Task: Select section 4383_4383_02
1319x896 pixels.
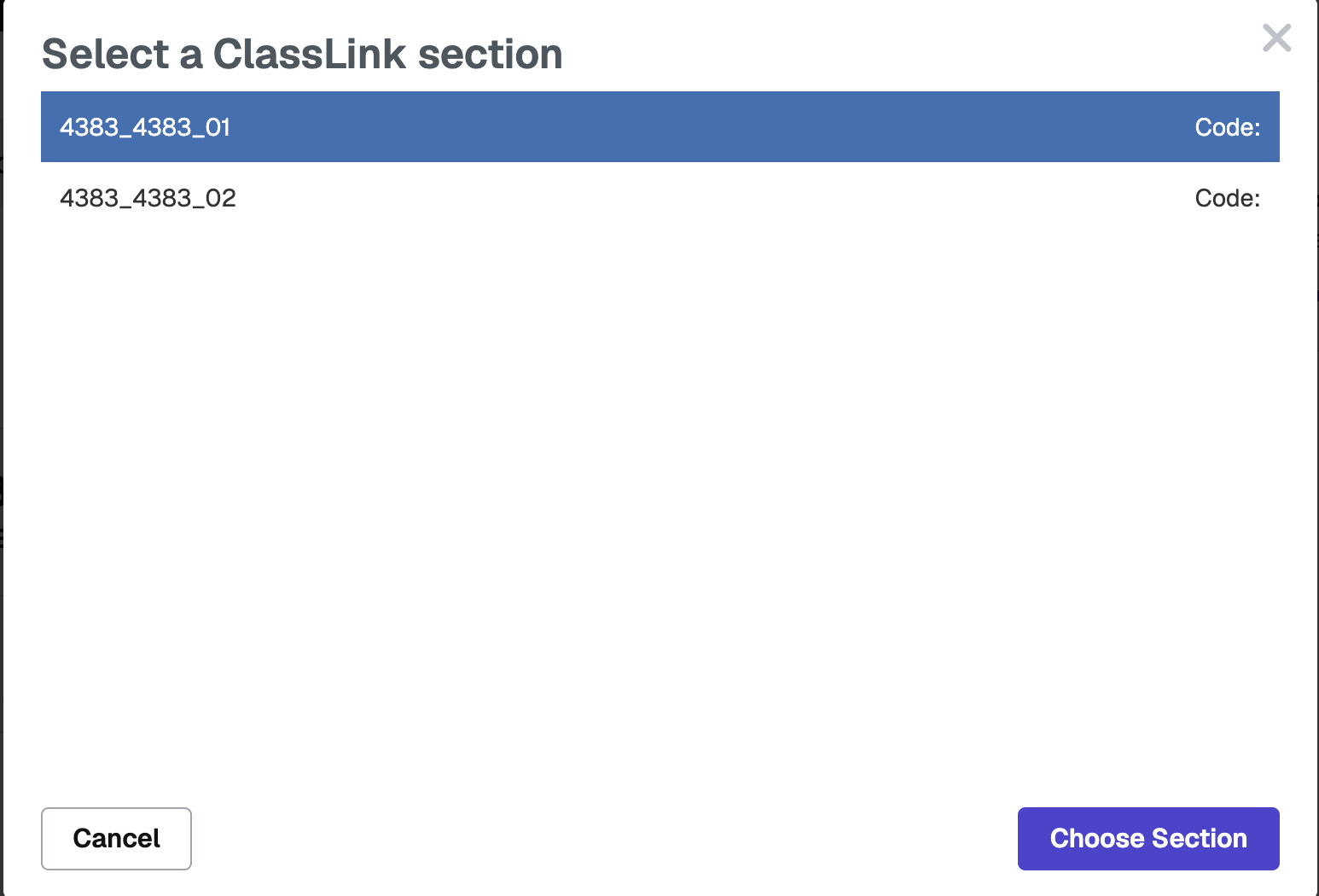Action: [x=659, y=198]
